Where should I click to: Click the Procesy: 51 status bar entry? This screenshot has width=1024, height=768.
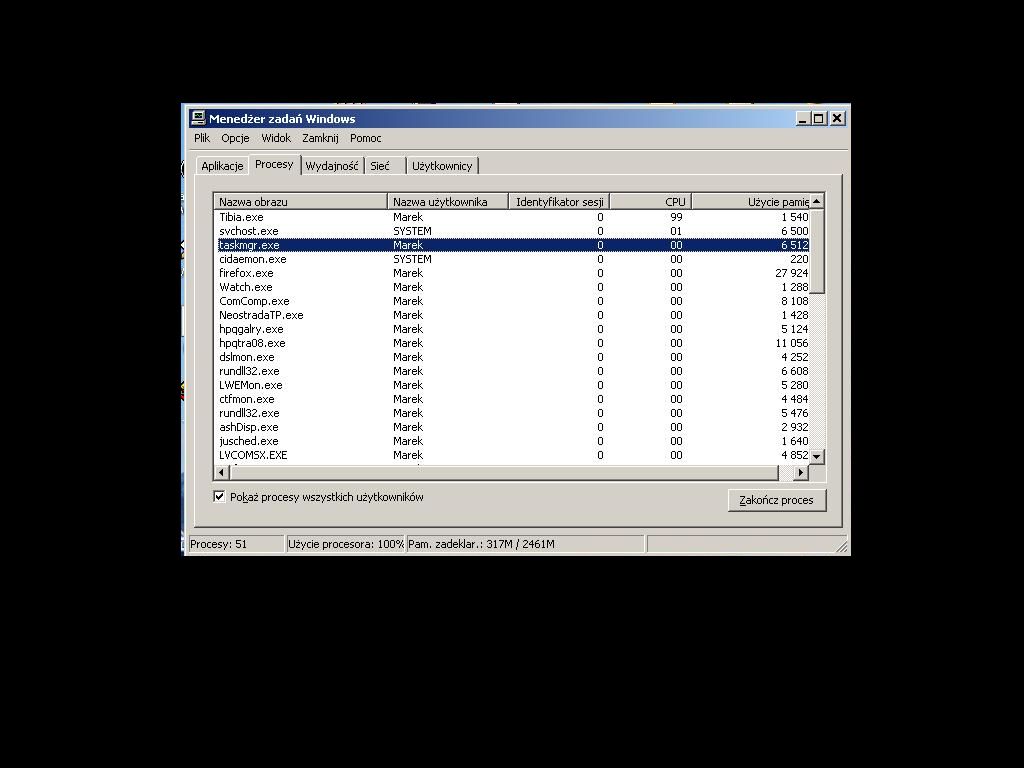[235, 544]
